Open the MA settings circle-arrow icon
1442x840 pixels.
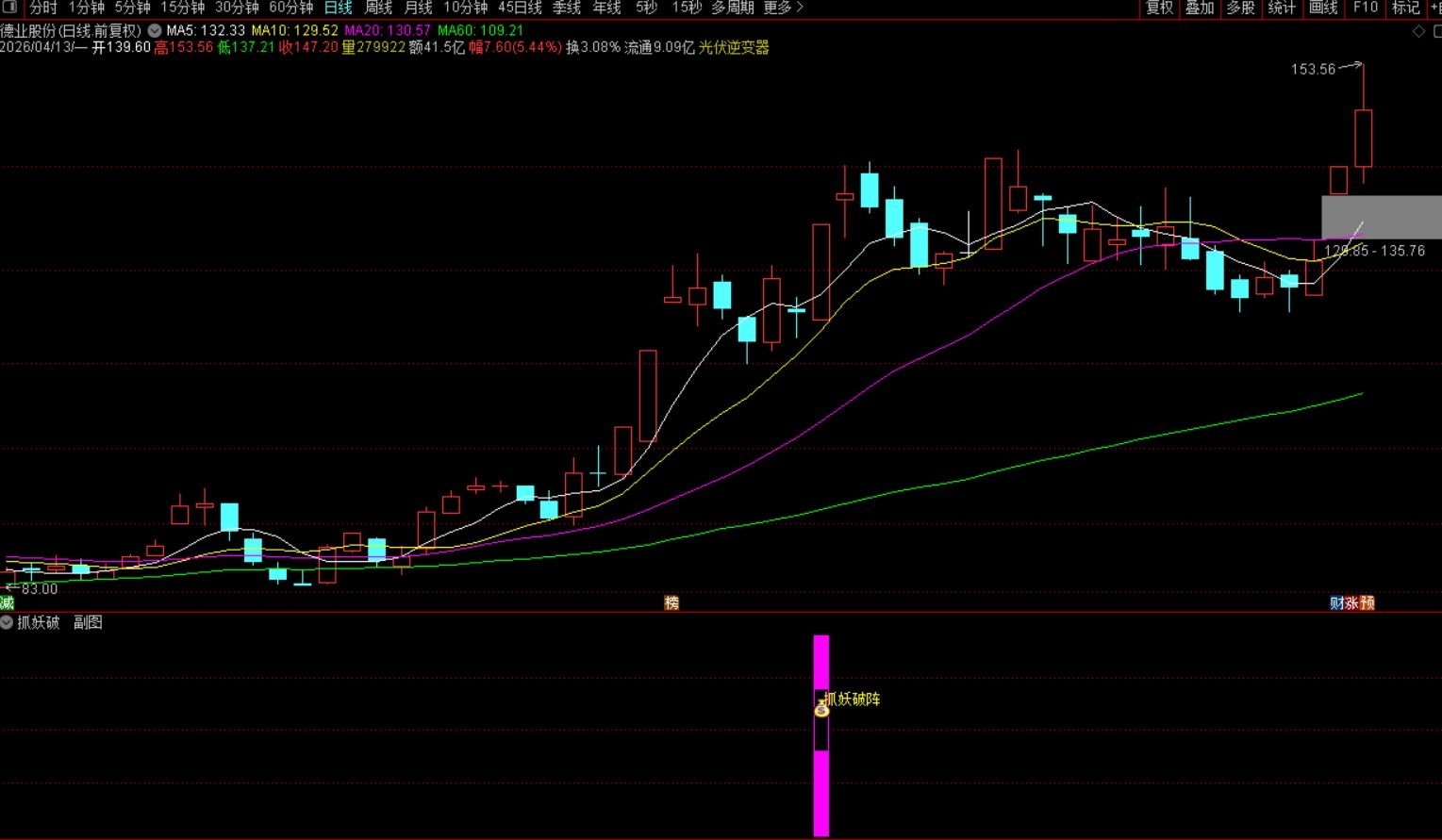tap(154, 30)
